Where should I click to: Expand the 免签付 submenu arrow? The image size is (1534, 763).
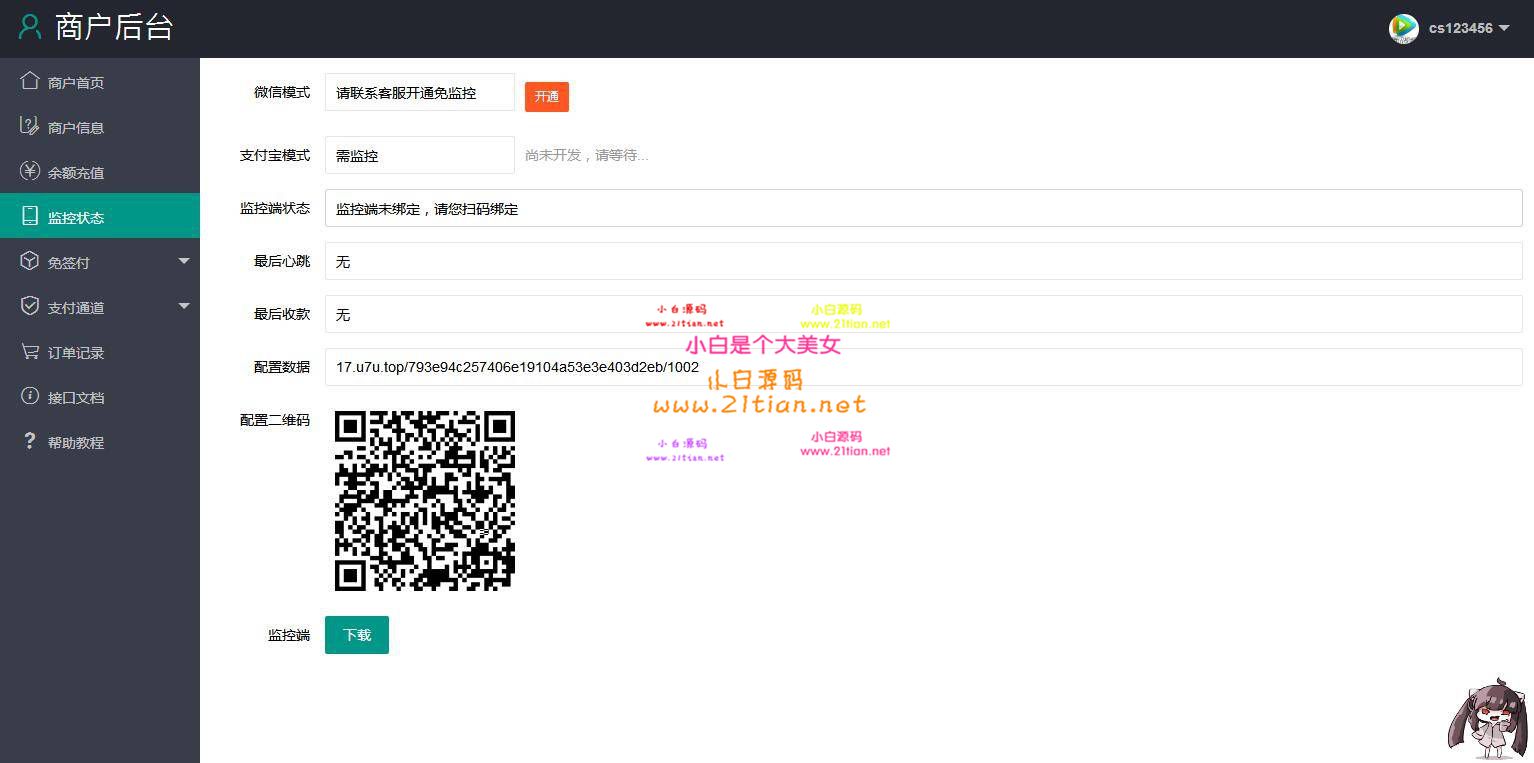[184, 261]
